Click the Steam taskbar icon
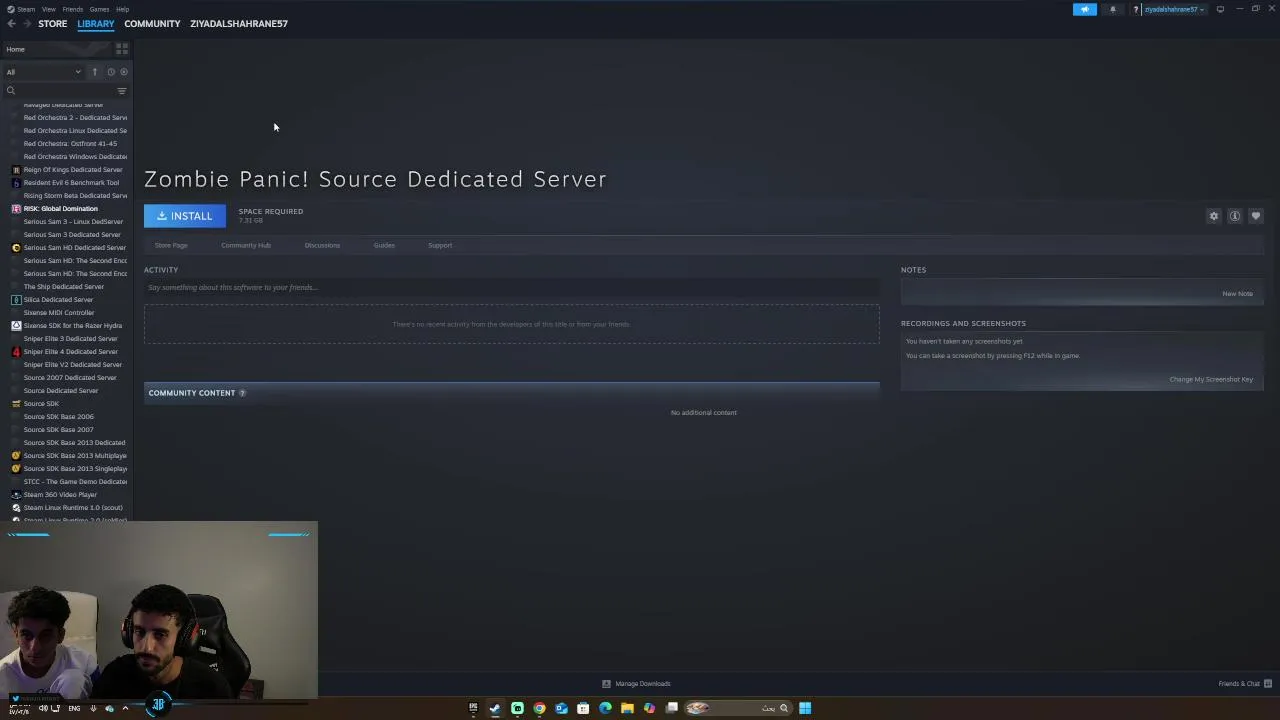Viewport: 1280px width, 720px height. click(x=495, y=708)
